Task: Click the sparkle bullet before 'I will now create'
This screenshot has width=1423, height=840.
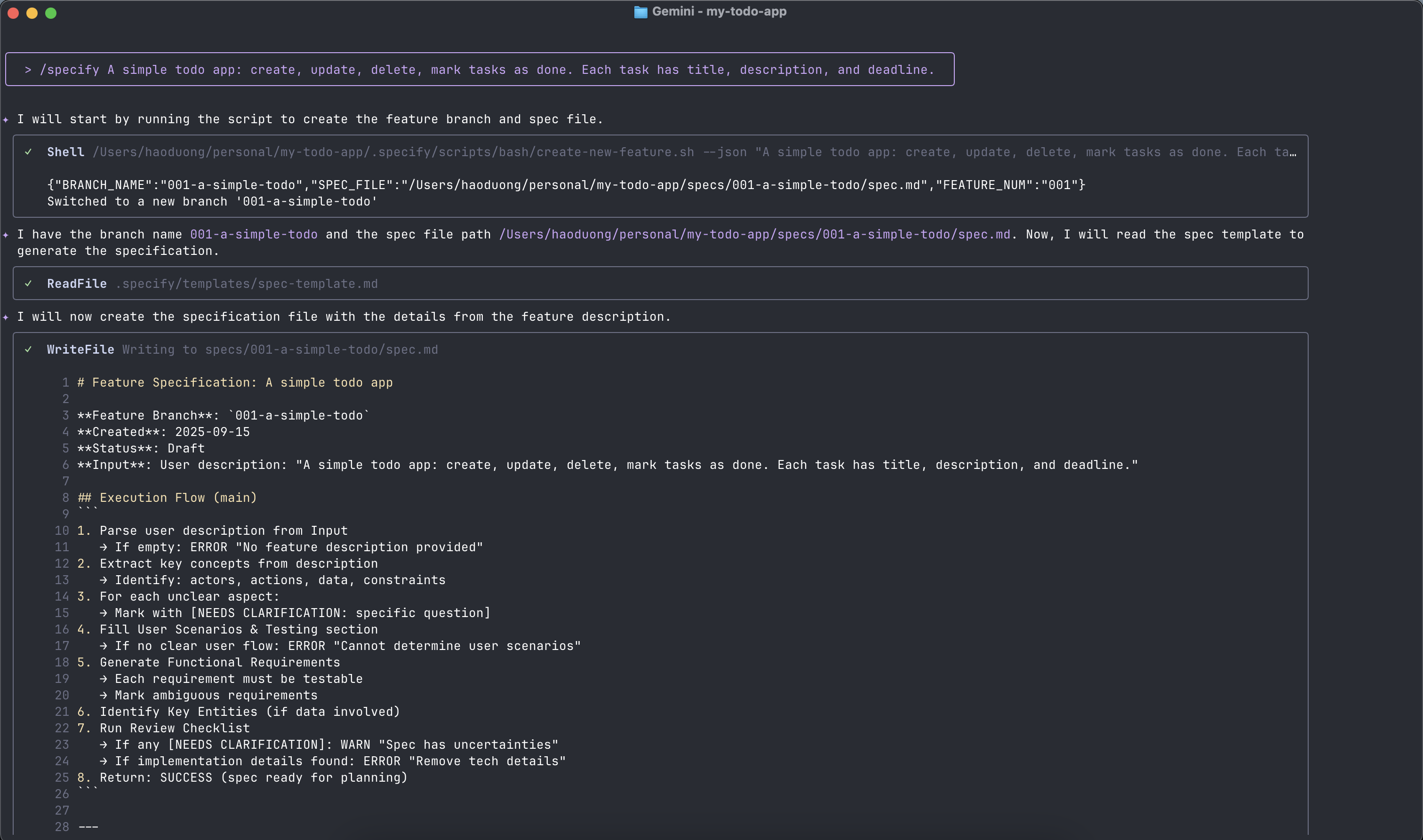Action: [x=6, y=317]
